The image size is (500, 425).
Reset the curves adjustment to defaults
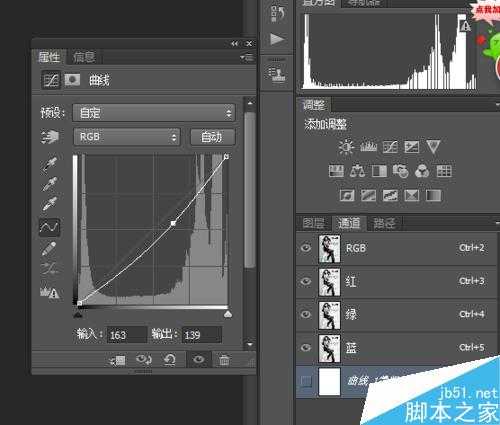[170, 360]
